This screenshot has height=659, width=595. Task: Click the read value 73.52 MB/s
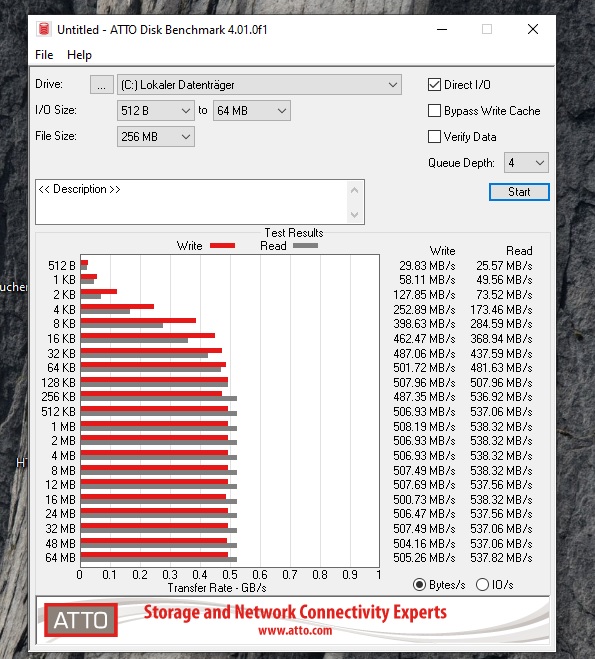point(504,295)
